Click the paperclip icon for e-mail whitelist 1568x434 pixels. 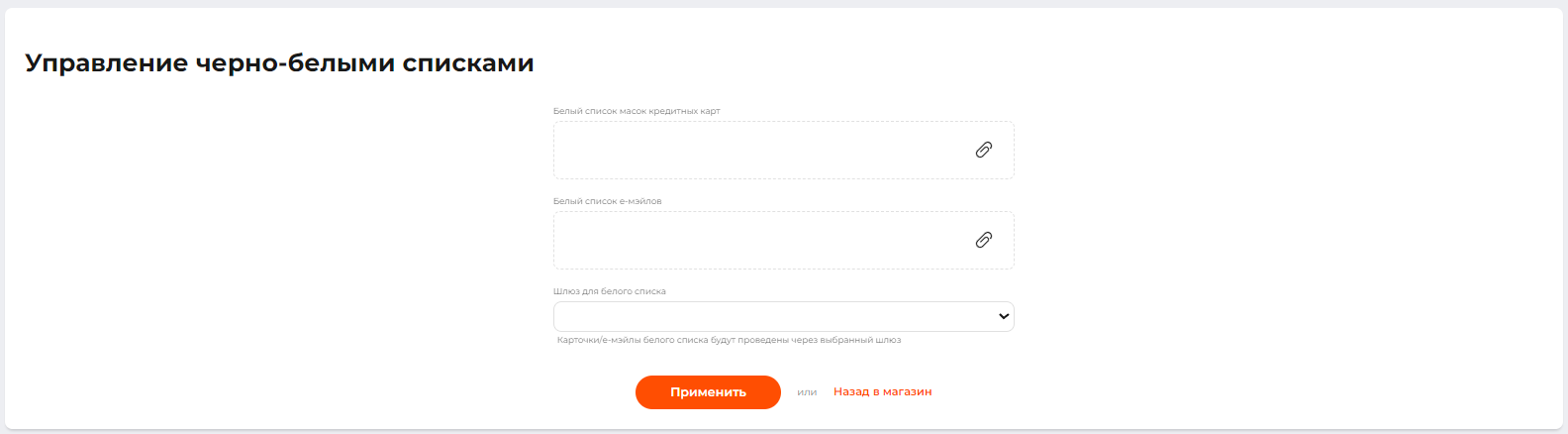click(x=983, y=240)
